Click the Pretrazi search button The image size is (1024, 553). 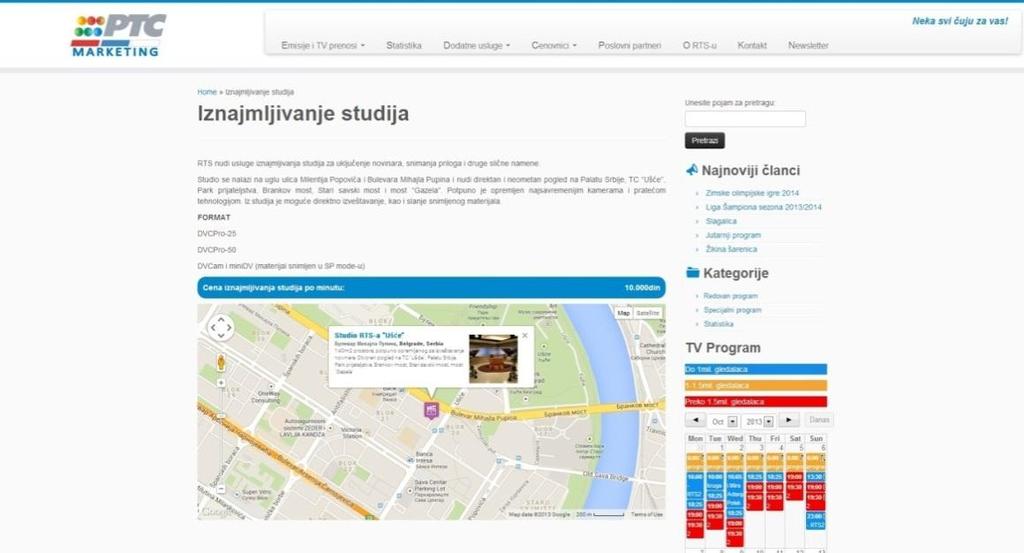pyautogui.click(x=705, y=140)
